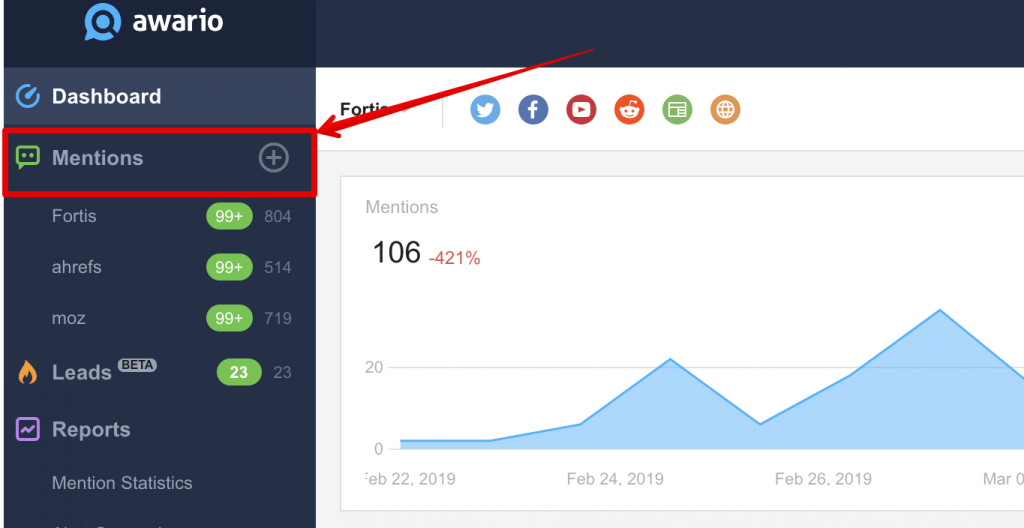Select the News/Blogs source filter icon

tap(677, 110)
